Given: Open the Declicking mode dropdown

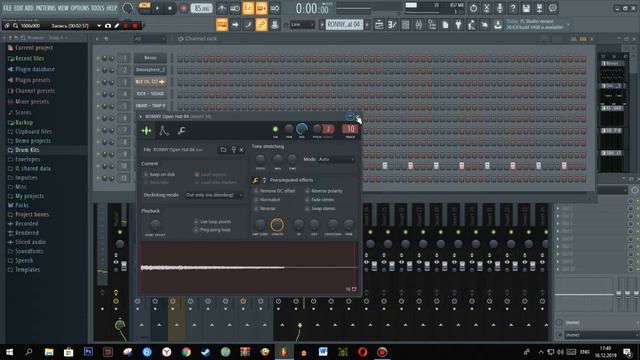Looking at the screenshot, I should pyautogui.click(x=214, y=195).
